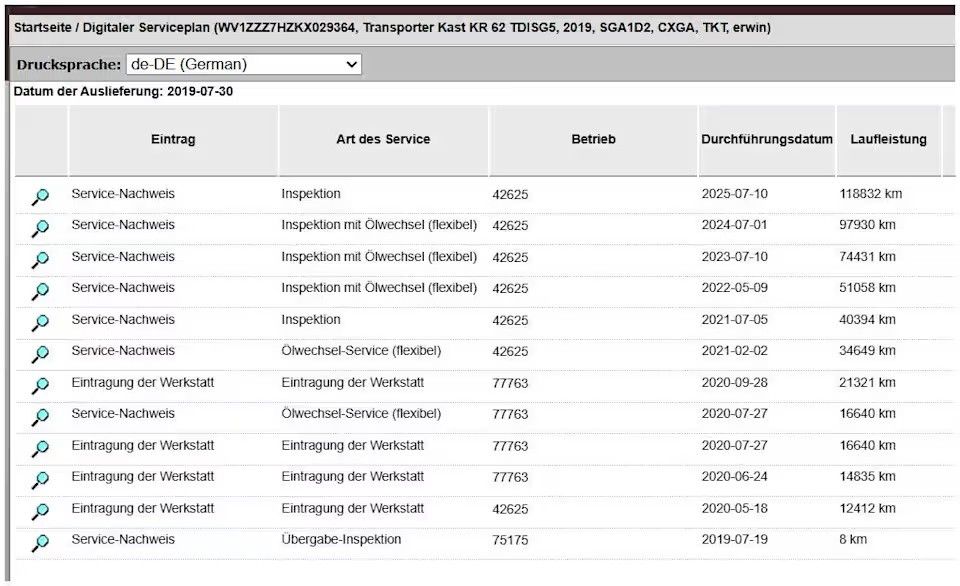Open magnifier for Übergabe-Inspektion row
Screen dimensions: 960x586
coord(40,543)
